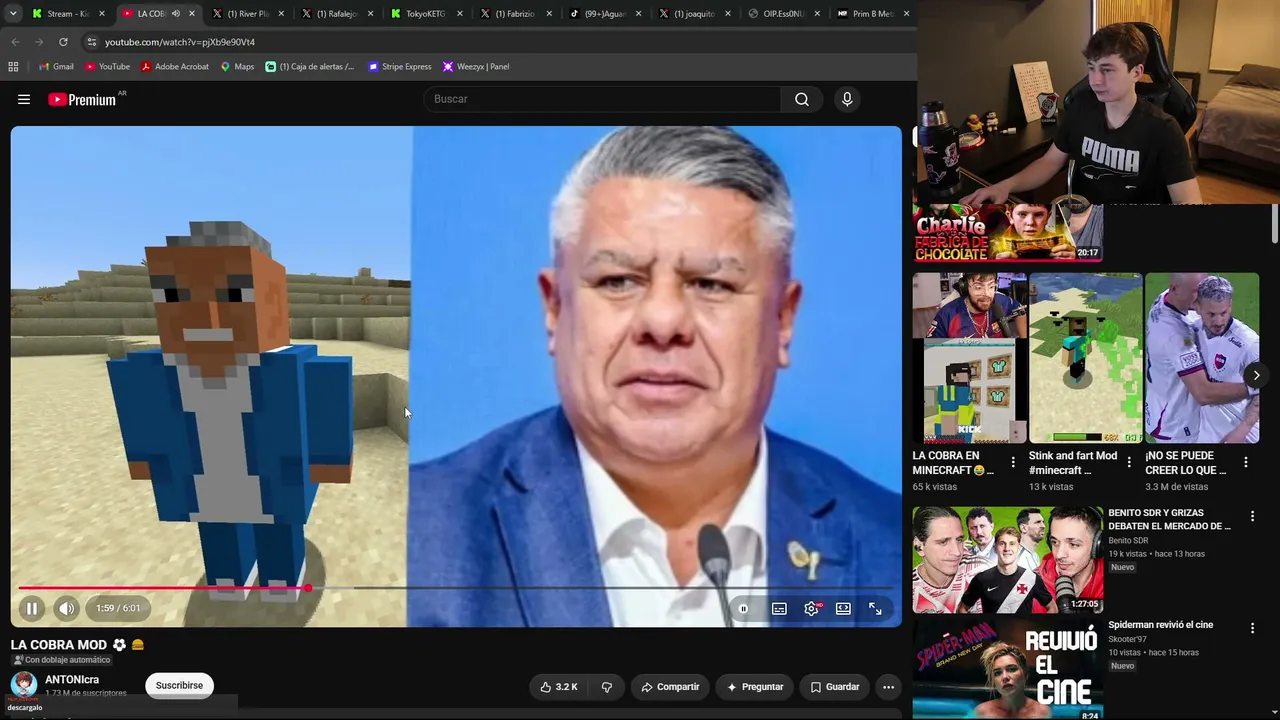Open the Weezyx Panel bookmark
Screen dimensions: 1280x720
[476, 67]
